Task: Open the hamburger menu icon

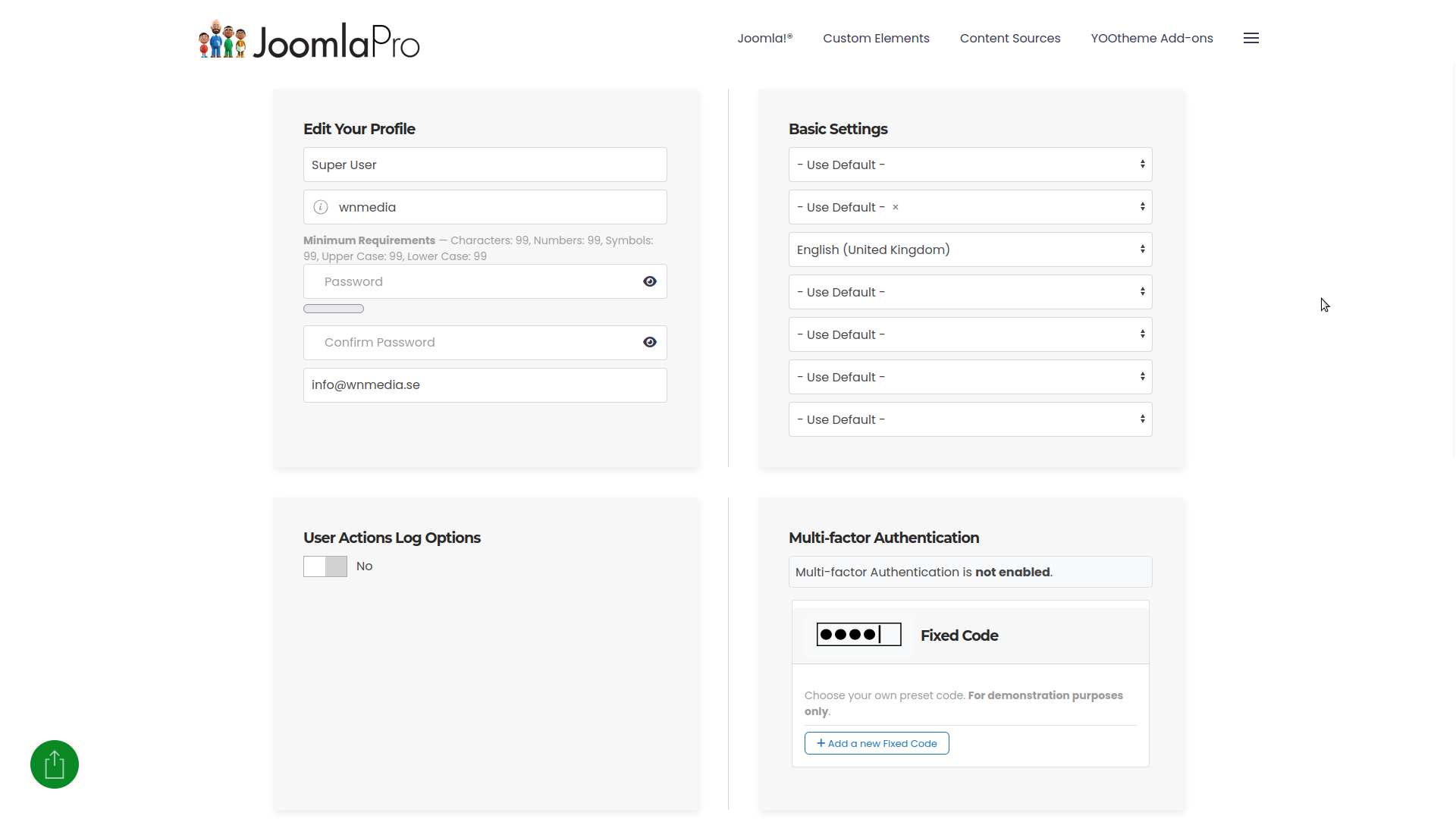Action: 1251,38
